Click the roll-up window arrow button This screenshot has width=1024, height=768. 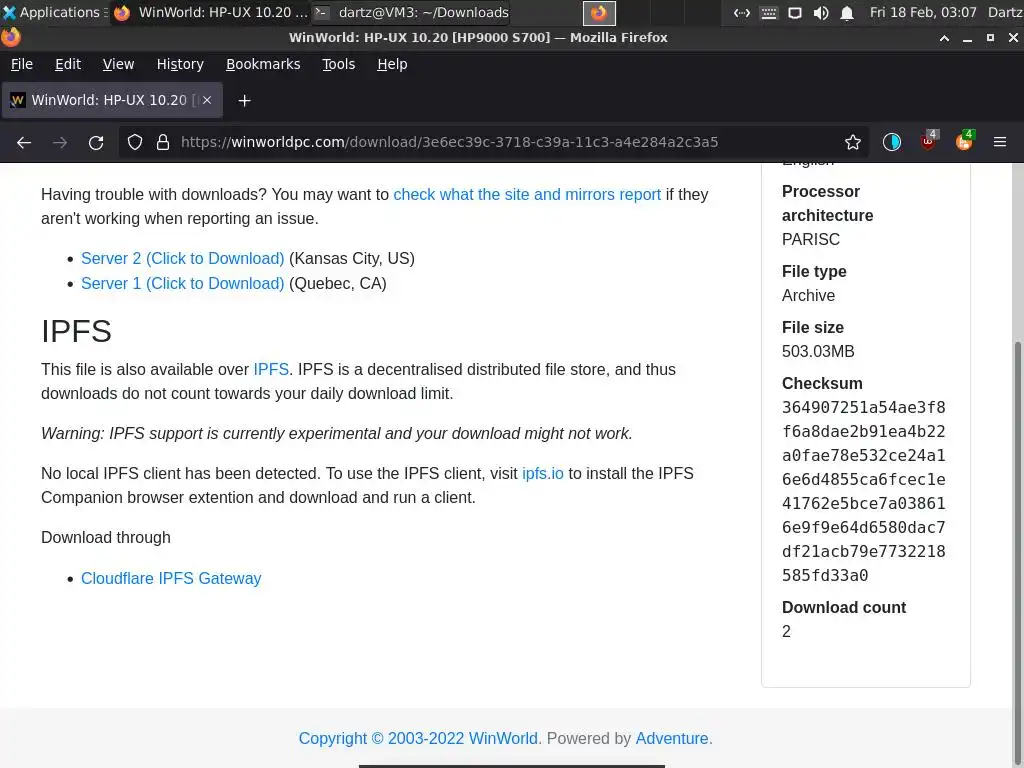[x=944, y=38]
